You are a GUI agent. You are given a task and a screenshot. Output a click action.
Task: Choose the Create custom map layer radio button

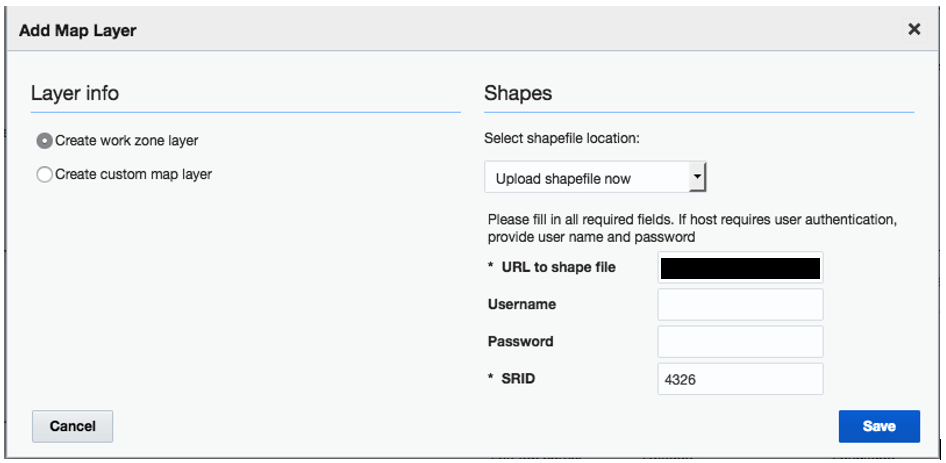tap(44, 175)
